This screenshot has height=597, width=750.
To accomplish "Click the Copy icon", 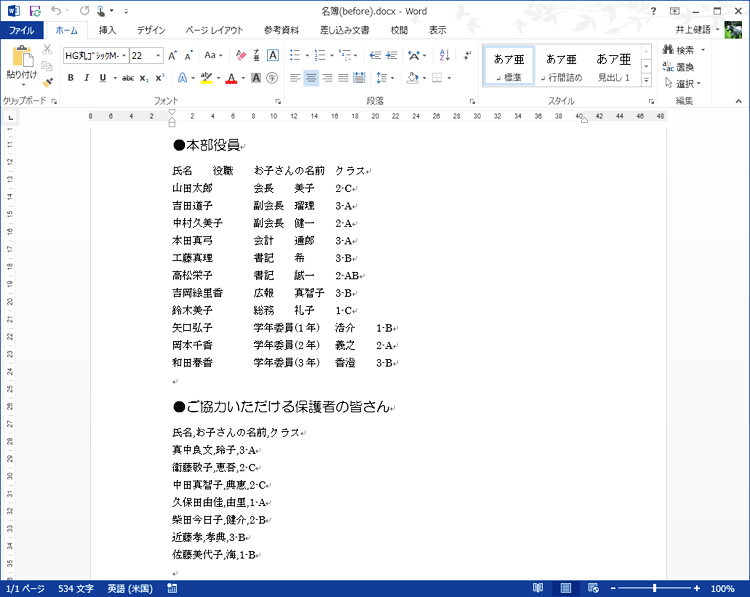I will point(47,66).
